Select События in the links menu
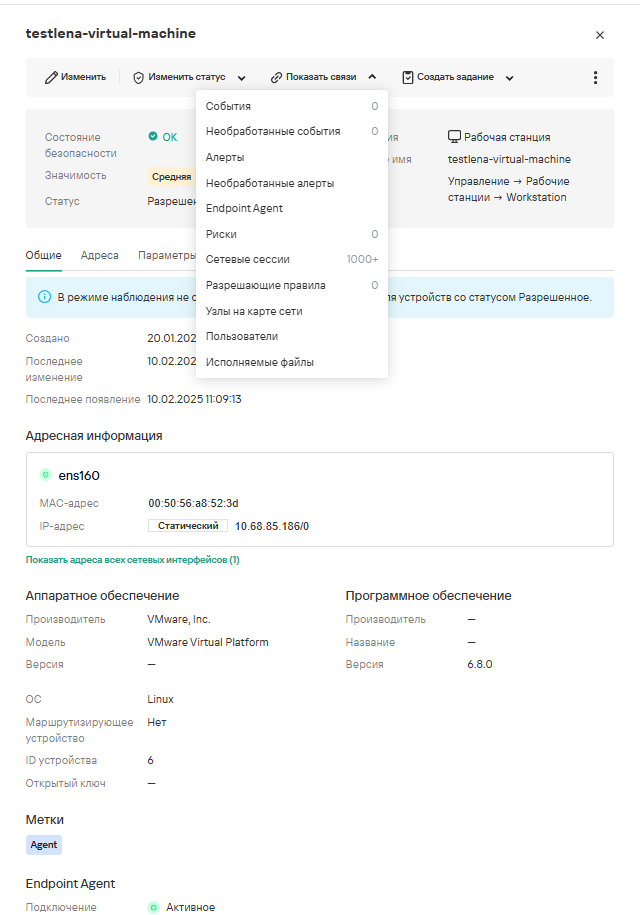 click(x=228, y=106)
